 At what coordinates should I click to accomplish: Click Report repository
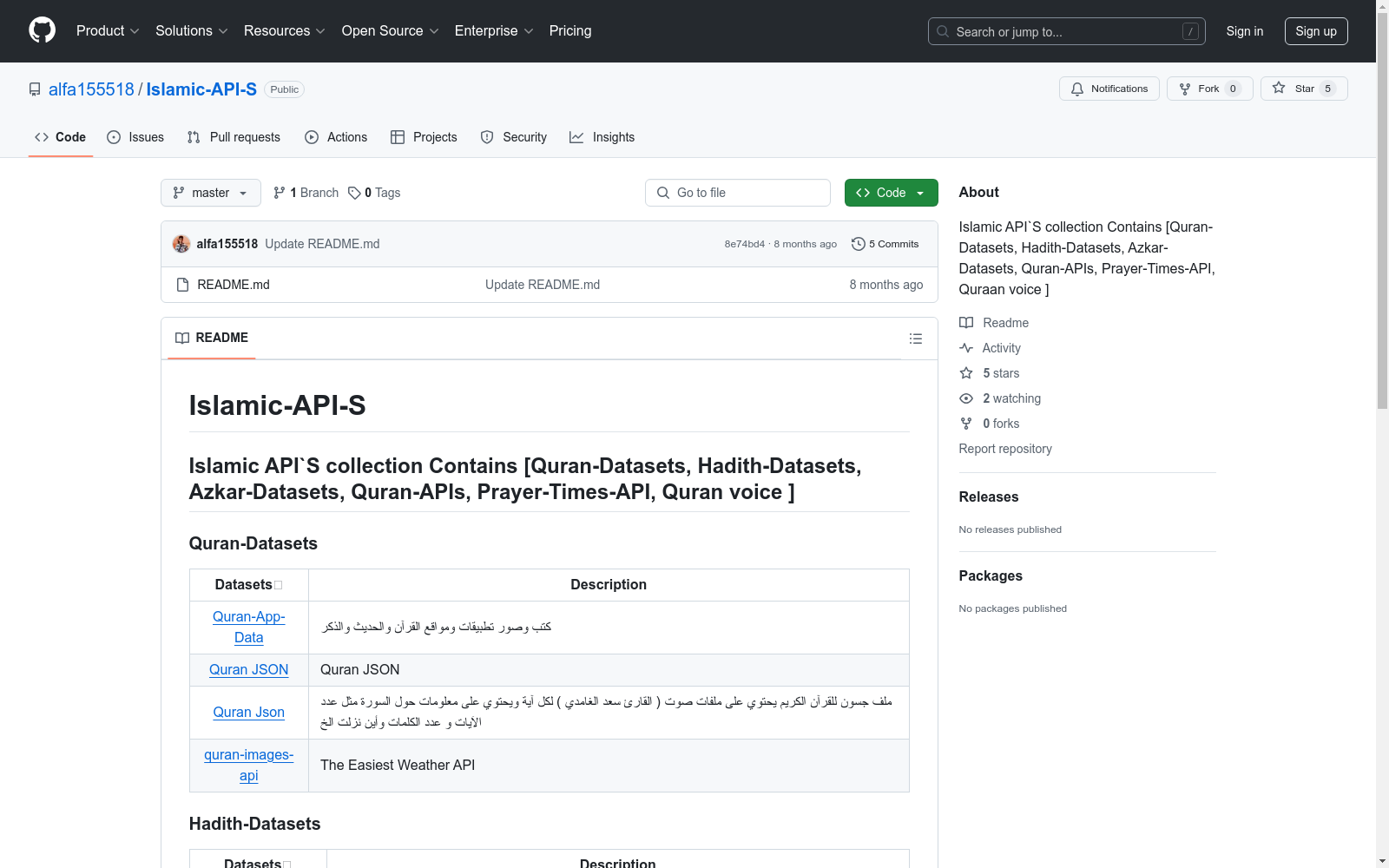pos(1005,449)
